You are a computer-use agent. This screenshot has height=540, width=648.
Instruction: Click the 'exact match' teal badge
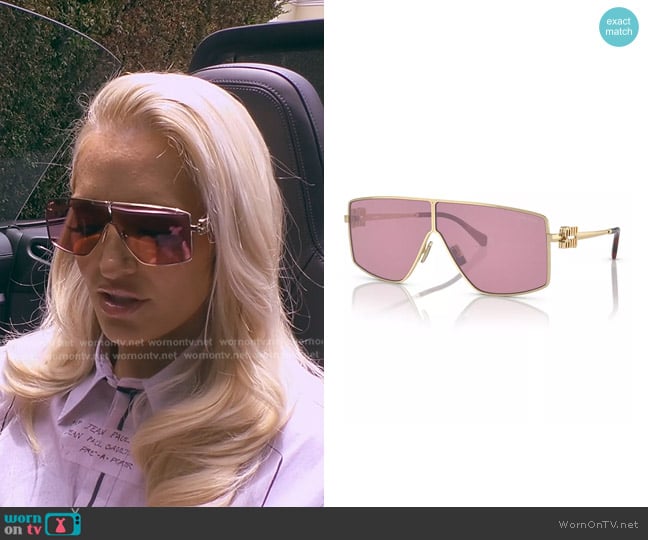click(x=619, y=26)
